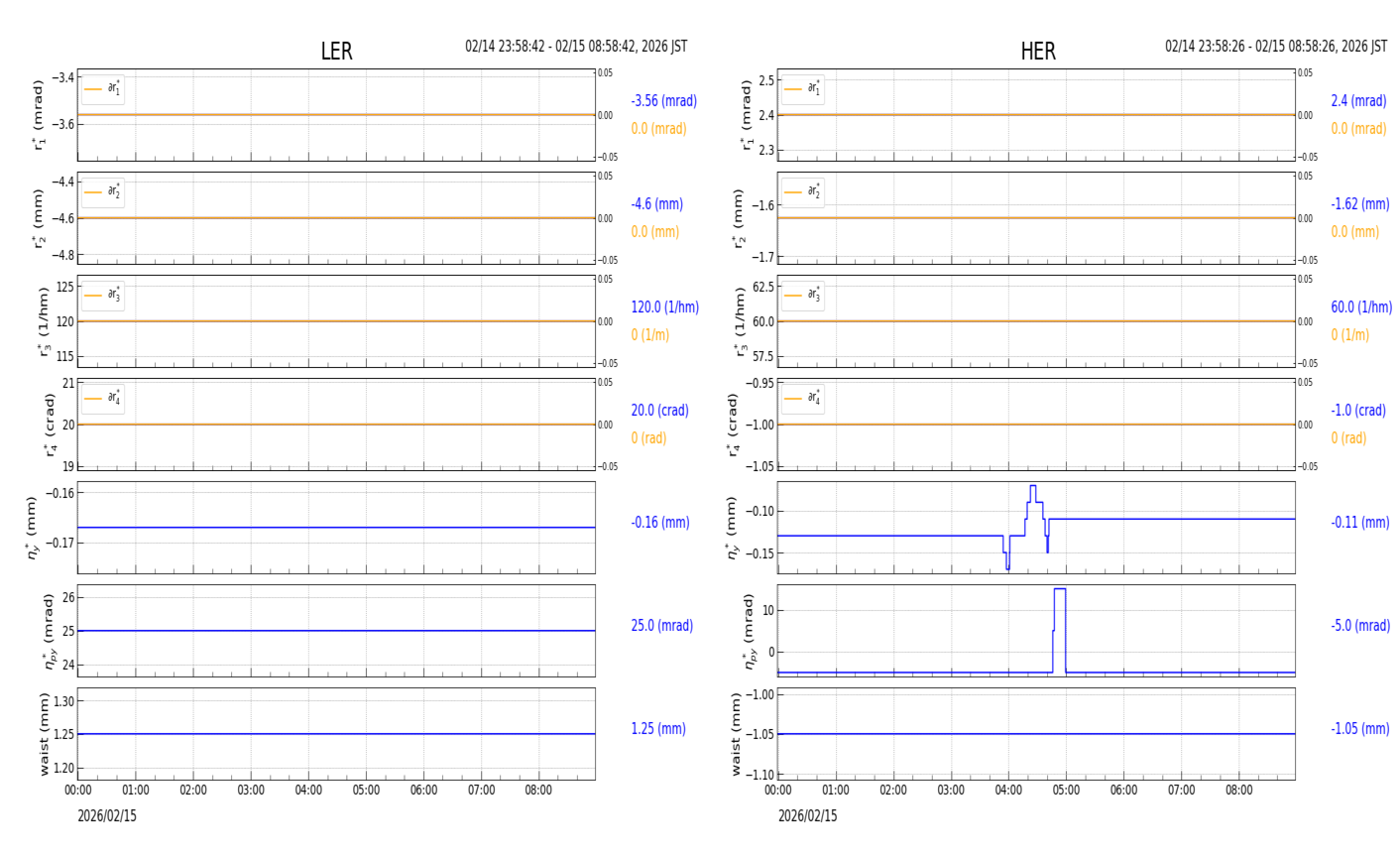
Task: Click the ∂r4* legend entry in LER
Action: [x=103, y=399]
